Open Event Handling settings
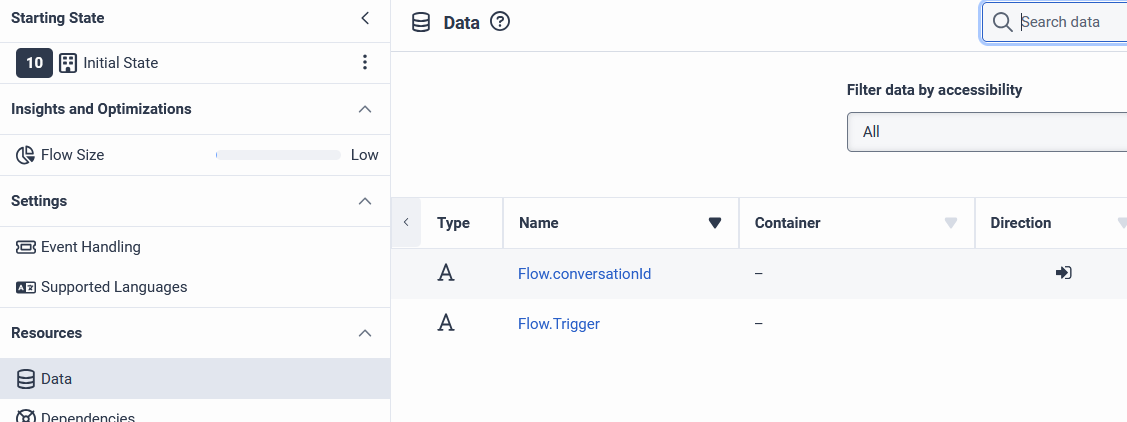Viewport: 1127px width, 422px height. point(90,247)
